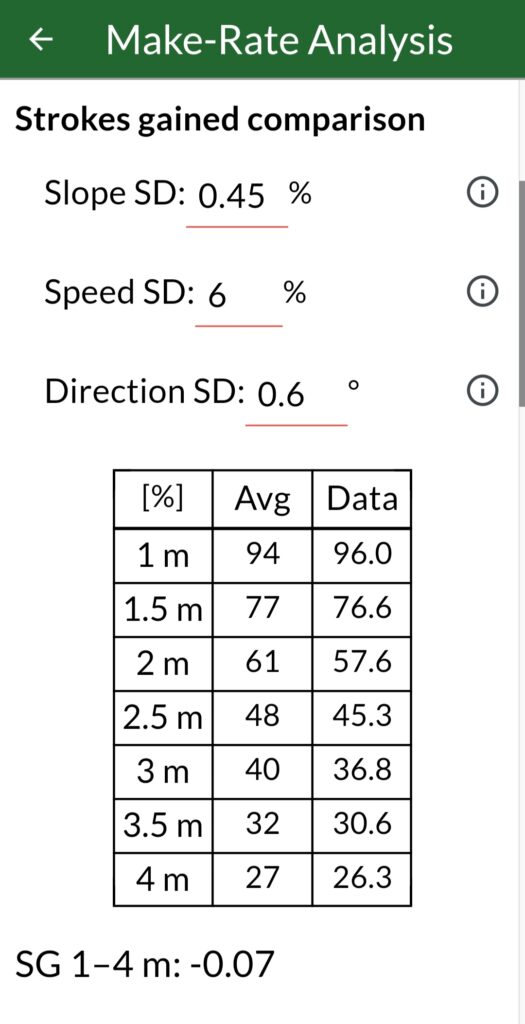Edit the Slope SD value field

pyautogui.click(x=237, y=196)
